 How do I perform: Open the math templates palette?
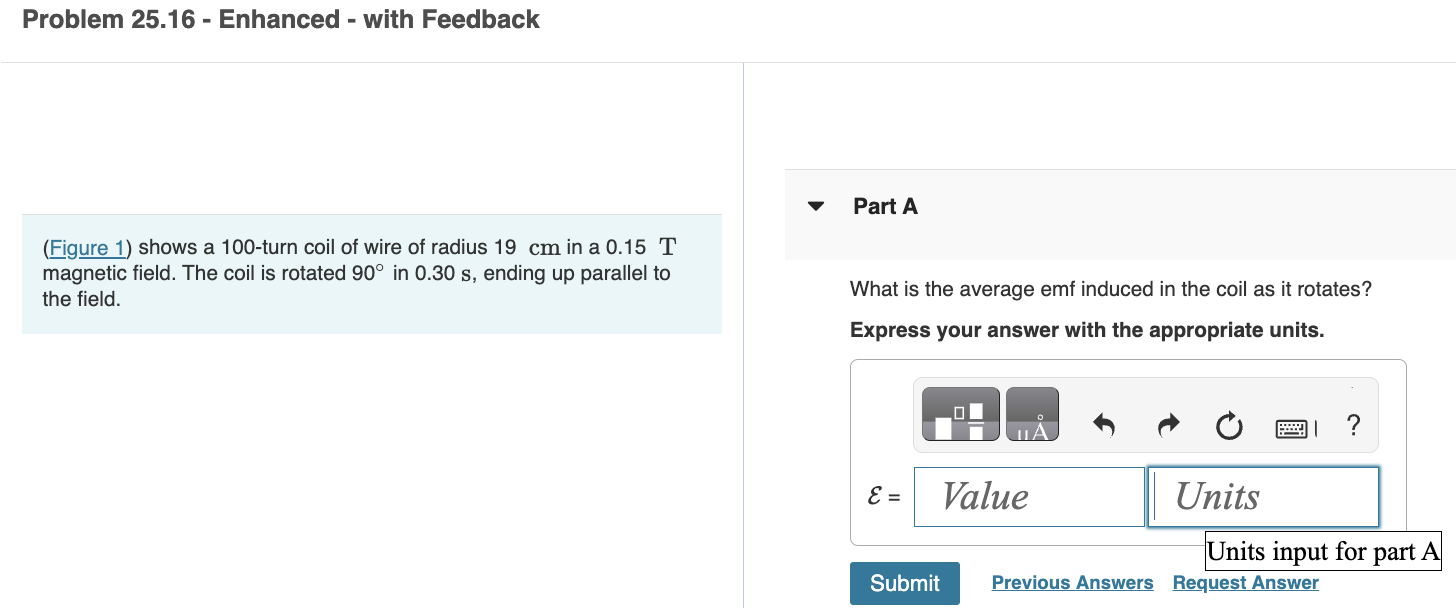click(959, 413)
